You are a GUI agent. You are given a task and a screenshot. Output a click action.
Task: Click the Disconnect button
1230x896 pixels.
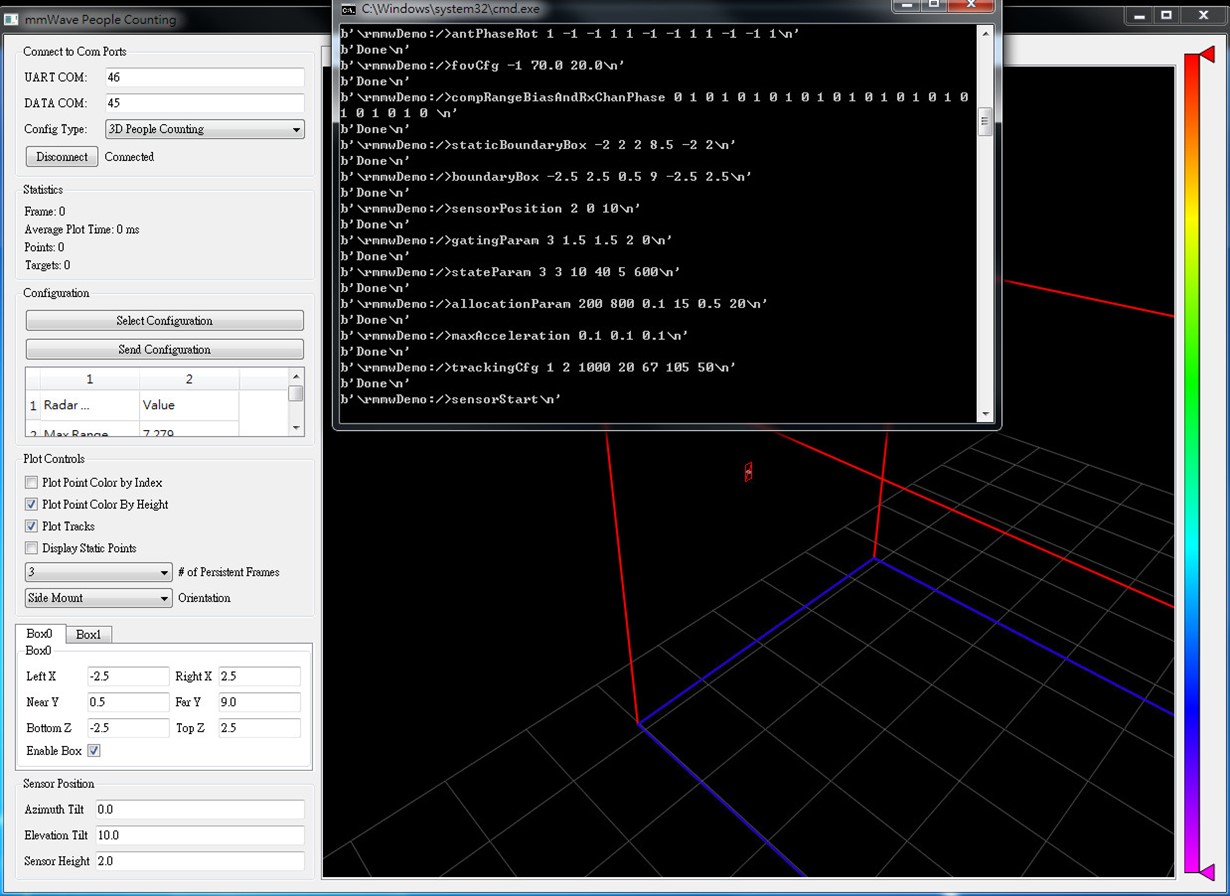coord(62,157)
